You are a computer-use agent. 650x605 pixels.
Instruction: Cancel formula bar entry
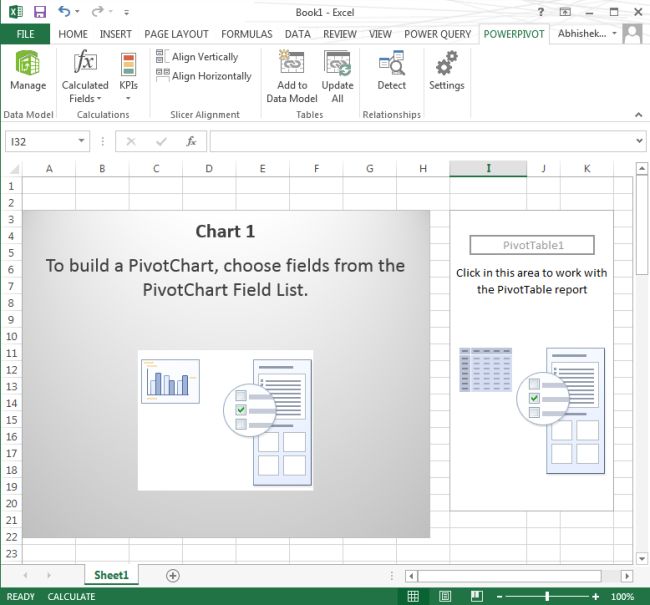click(131, 142)
